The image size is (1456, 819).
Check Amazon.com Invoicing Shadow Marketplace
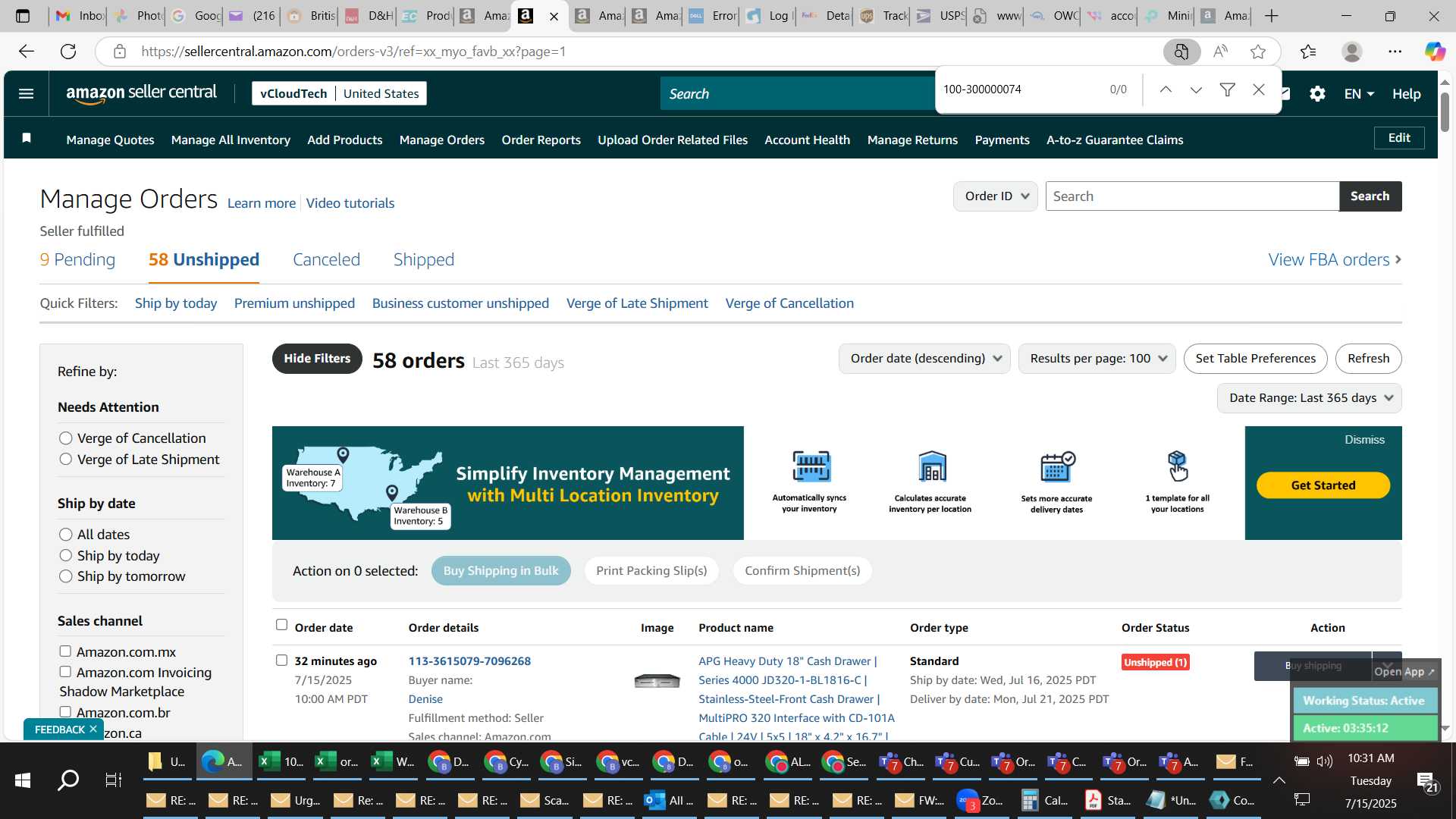click(x=65, y=672)
